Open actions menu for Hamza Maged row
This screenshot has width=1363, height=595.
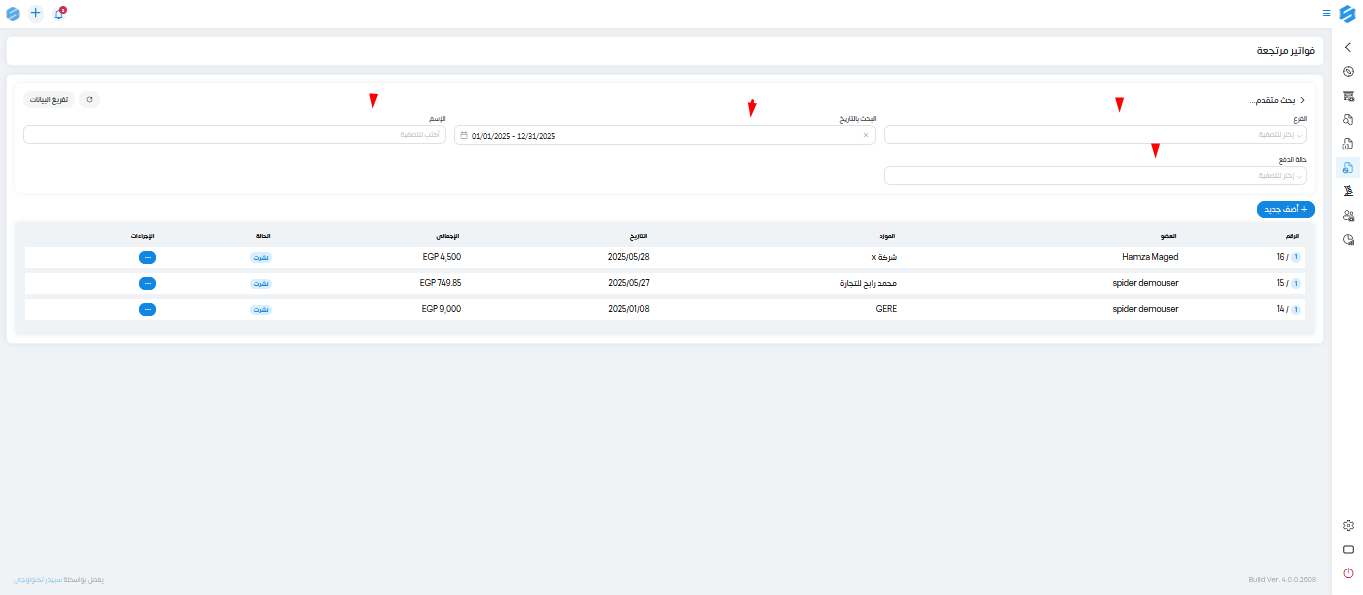pyautogui.click(x=147, y=257)
